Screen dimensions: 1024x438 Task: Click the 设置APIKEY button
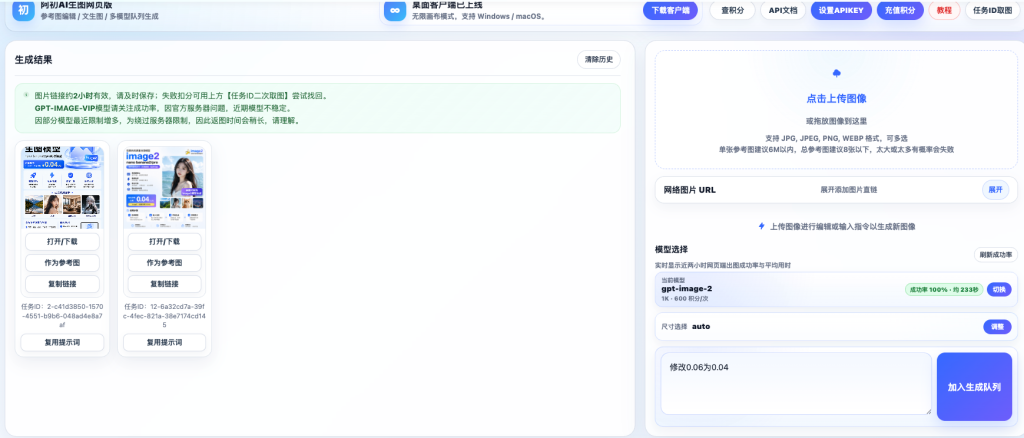point(841,10)
